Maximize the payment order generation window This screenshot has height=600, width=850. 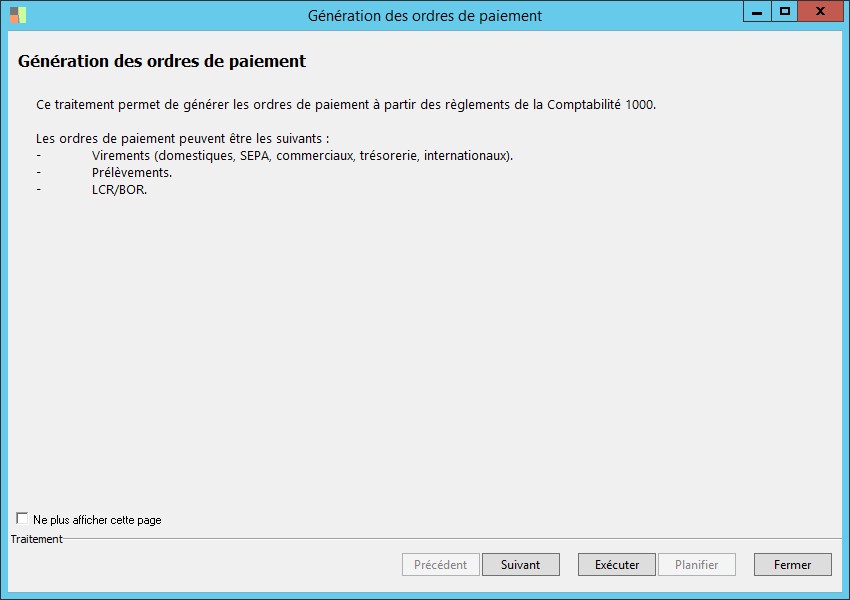(x=785, y=12)
